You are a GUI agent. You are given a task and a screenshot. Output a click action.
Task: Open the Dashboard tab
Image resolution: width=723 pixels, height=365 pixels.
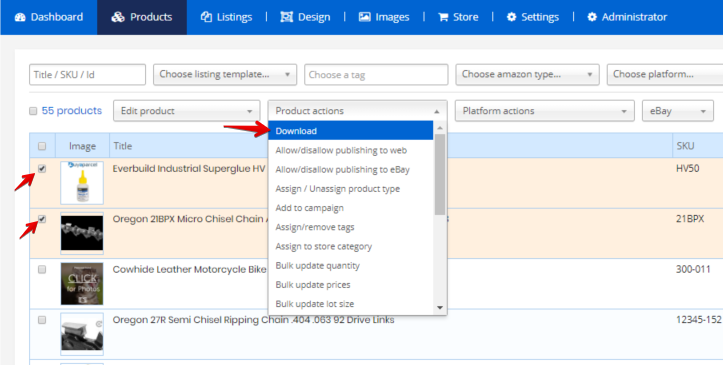(49, 17)
